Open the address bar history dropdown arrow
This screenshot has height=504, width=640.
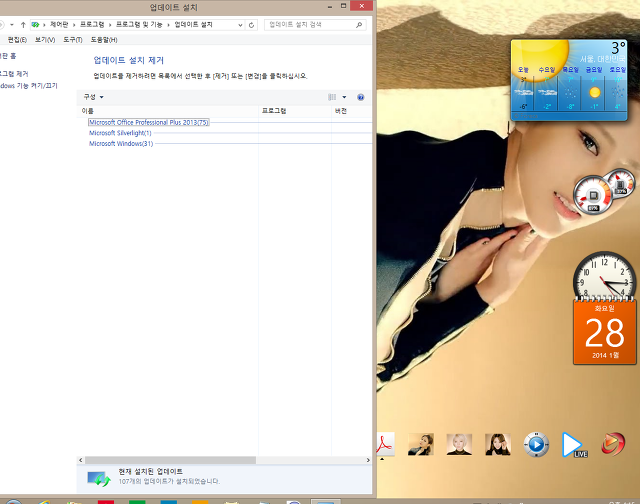[x=240, y=25]
